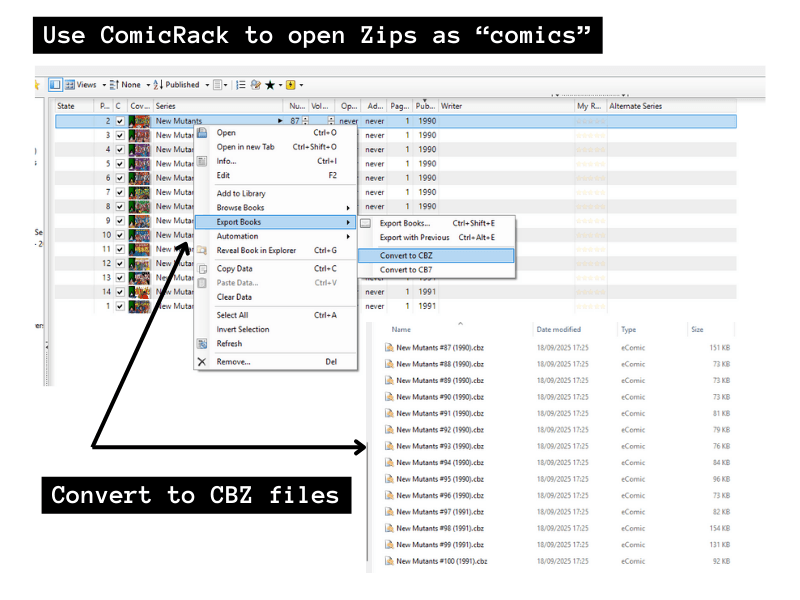Click the Refresh icon in the context menu
Screen dimensions: 800x600
click(202, 344)
